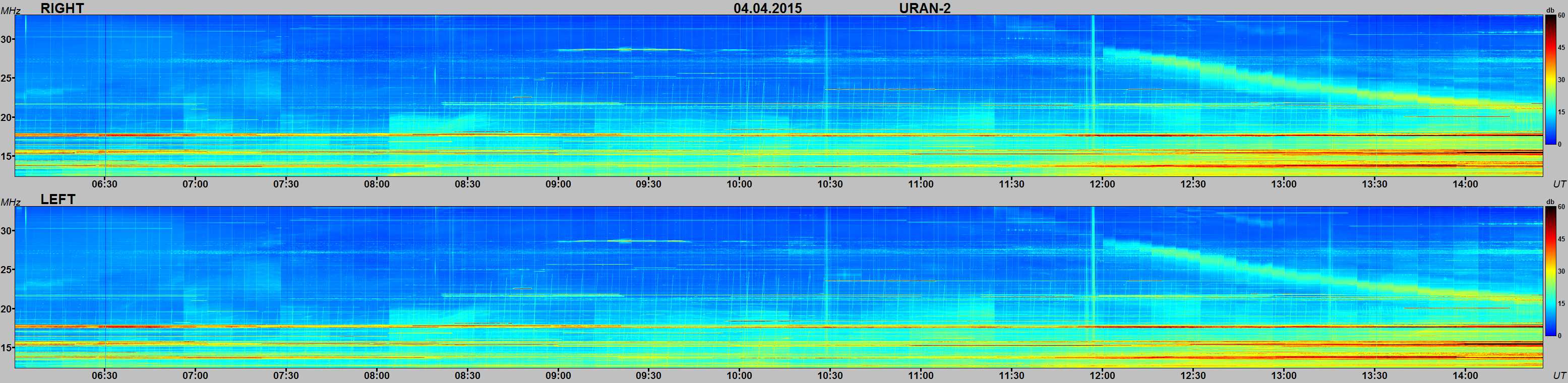Viewport: 1568px width, 383px height.
Task: Click 08:30 time label under RIGHT panel
Action: 467,184
